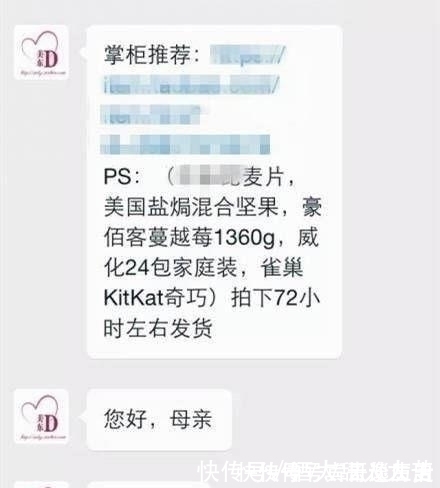Image resolution: width=440 pixels, height=488 pixels.
Task: Click the KitKat奇巧 text
Action: coord(155,297)
